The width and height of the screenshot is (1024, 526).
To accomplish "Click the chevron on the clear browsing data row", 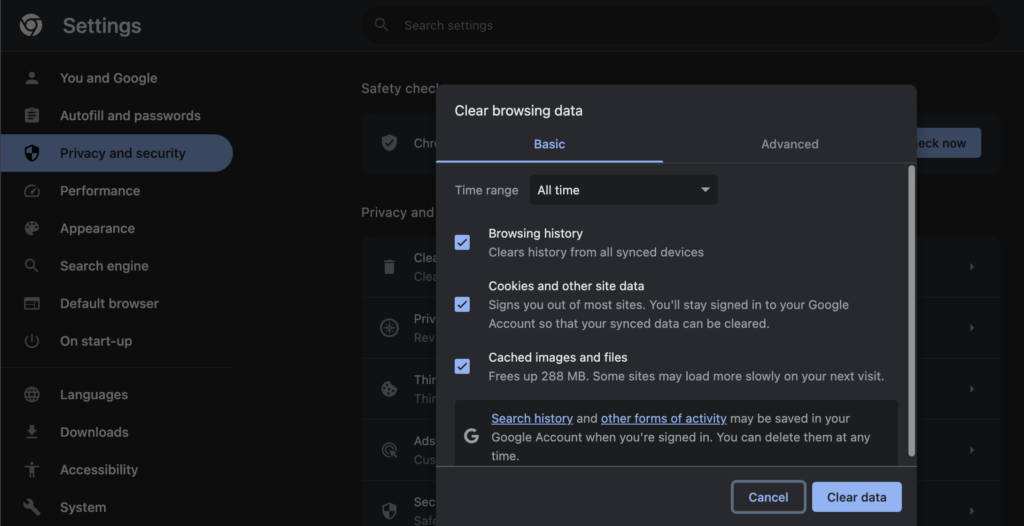I will click(x=972, y=267).
